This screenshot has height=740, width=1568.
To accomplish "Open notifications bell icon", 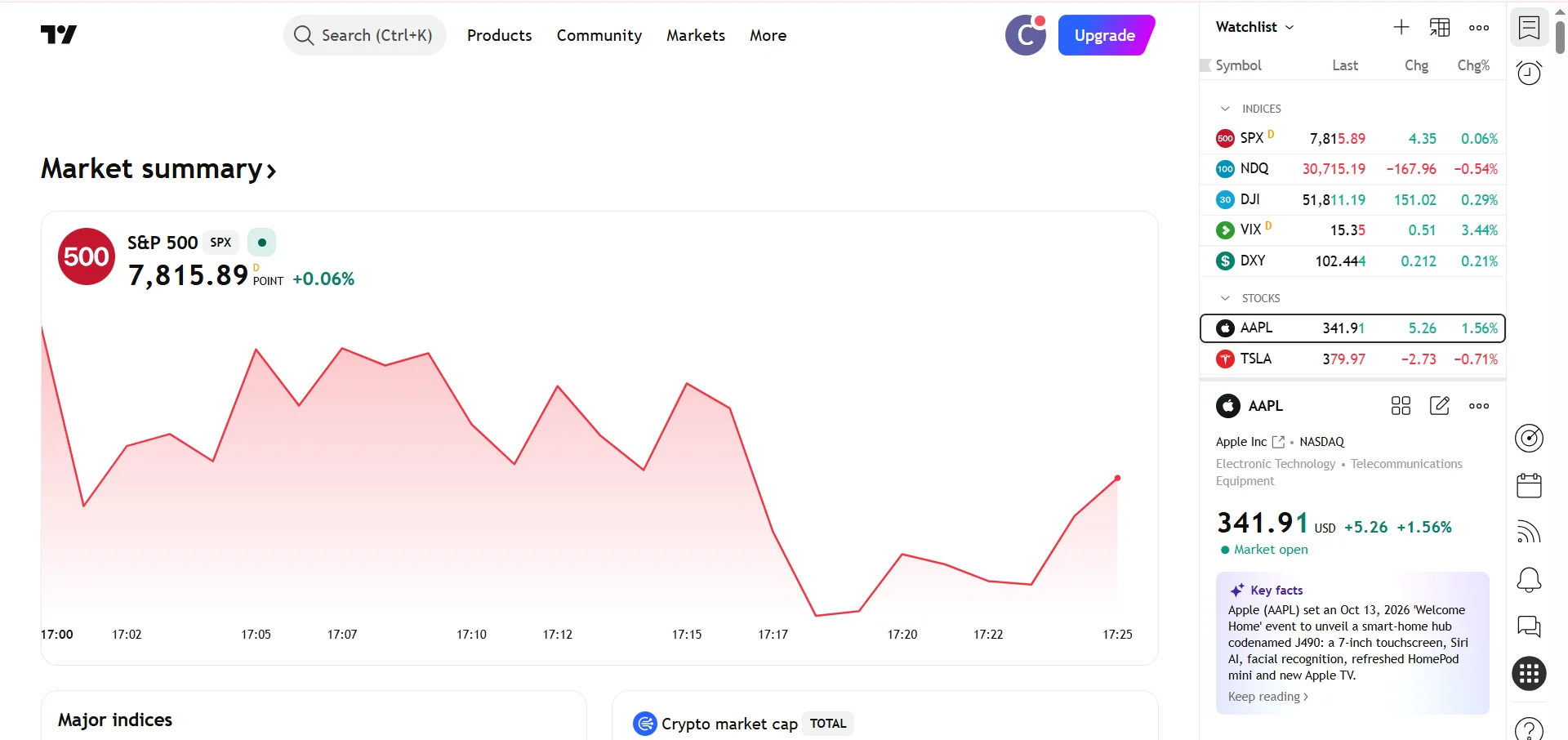I will (1529, 580).
